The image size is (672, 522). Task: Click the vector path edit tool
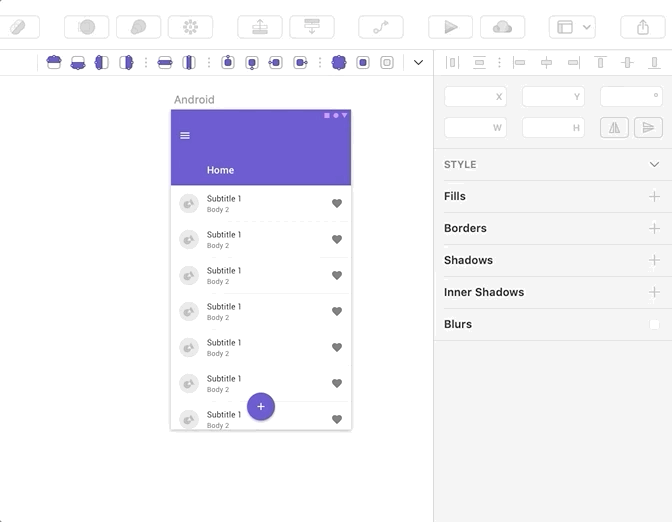point(381,27)
